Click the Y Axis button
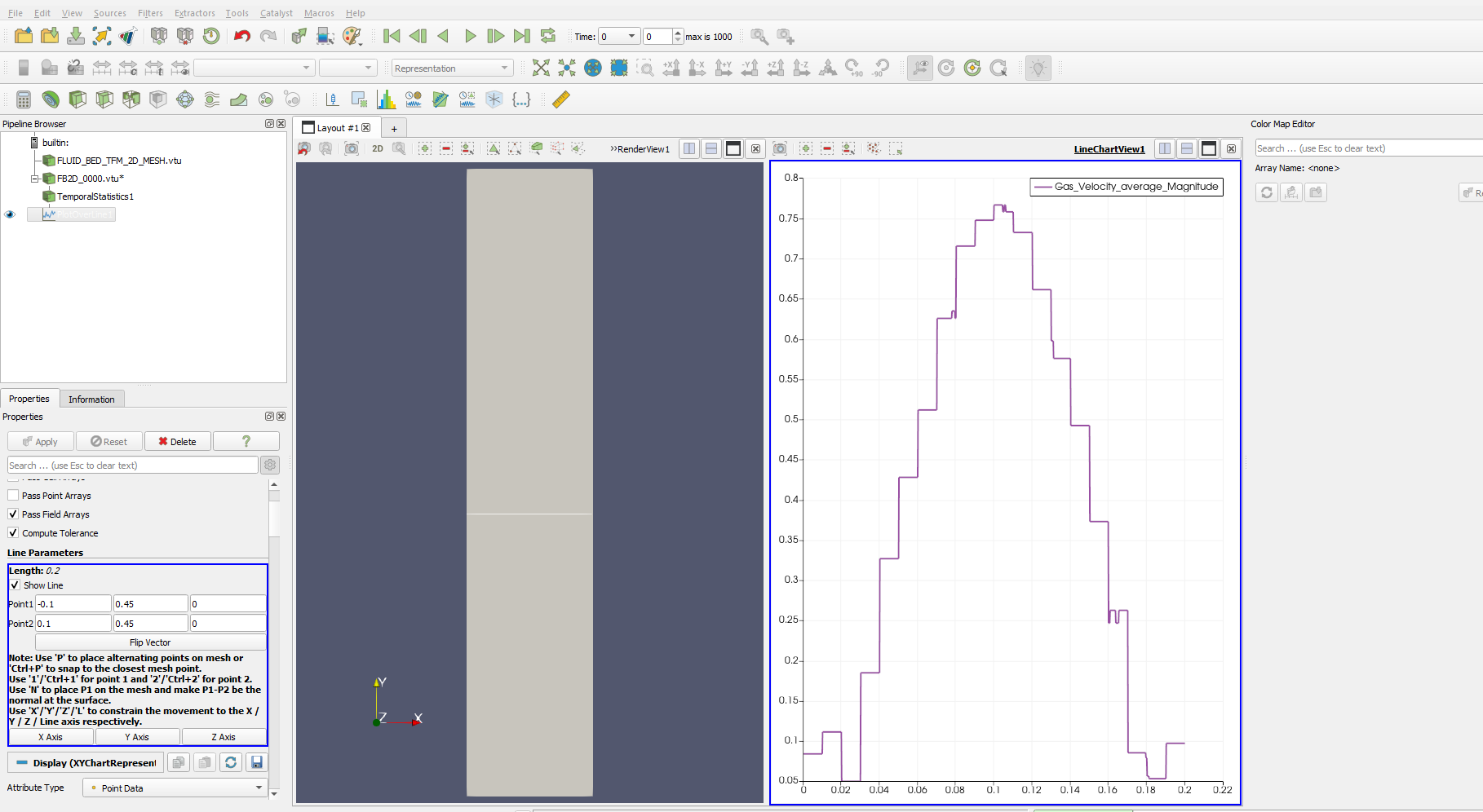This screenshot has height=812, width=1483. click(137, 737)
